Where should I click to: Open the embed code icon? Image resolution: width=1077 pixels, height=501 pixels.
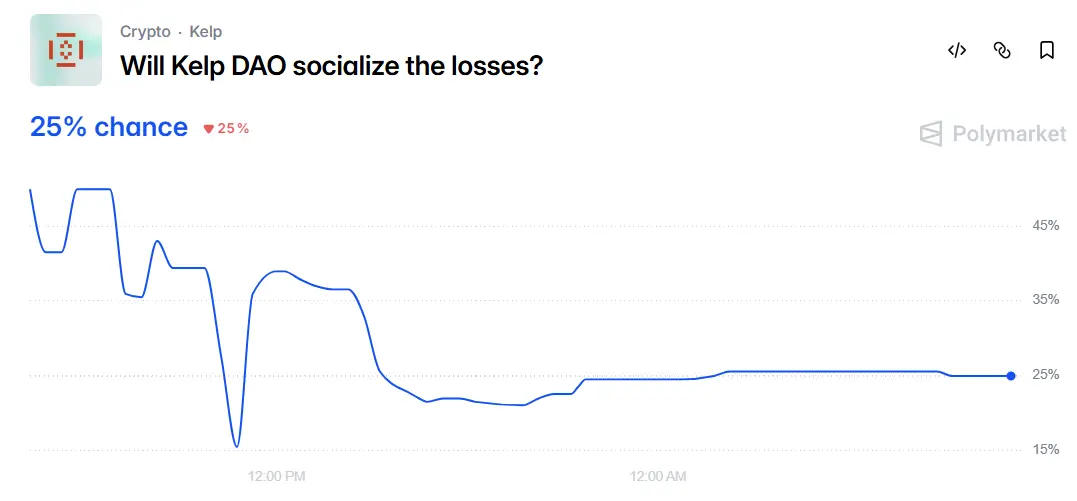pyautogui.click(x=957, y=51)
